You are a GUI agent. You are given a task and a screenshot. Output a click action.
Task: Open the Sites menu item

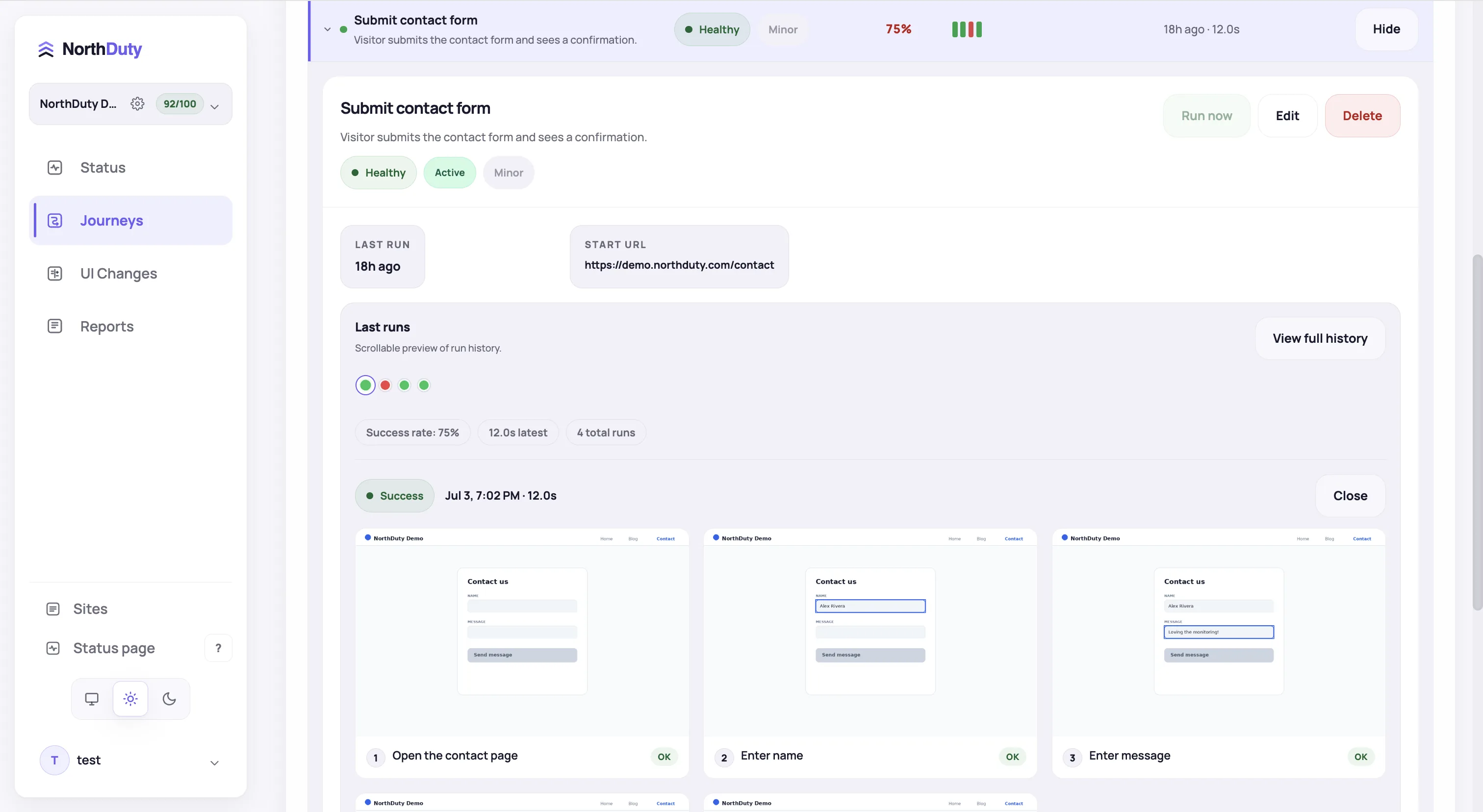coord(130,609)
